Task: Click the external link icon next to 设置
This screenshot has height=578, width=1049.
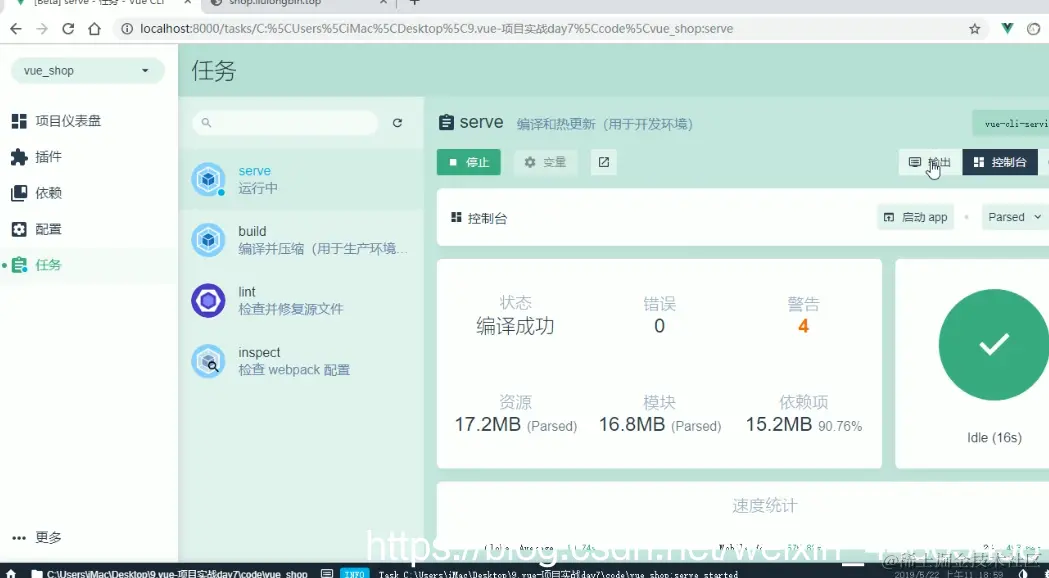Action: (x=603, y=161)
